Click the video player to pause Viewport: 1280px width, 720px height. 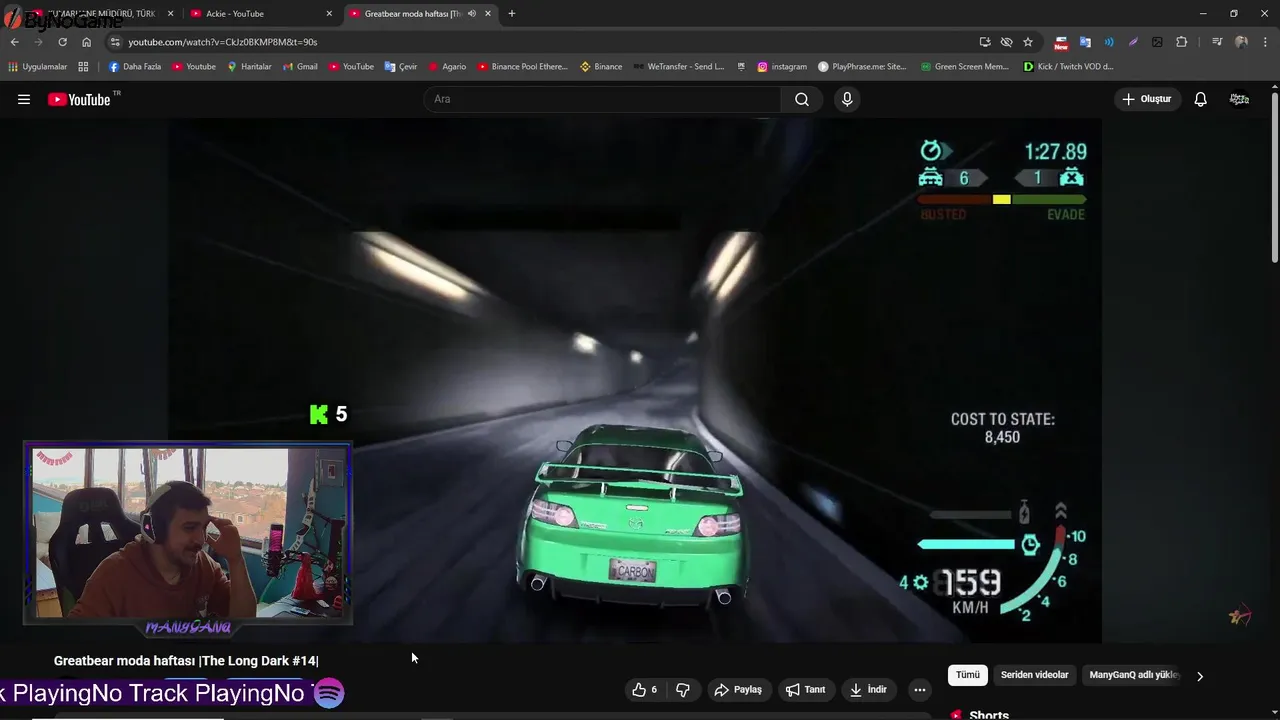634,380
